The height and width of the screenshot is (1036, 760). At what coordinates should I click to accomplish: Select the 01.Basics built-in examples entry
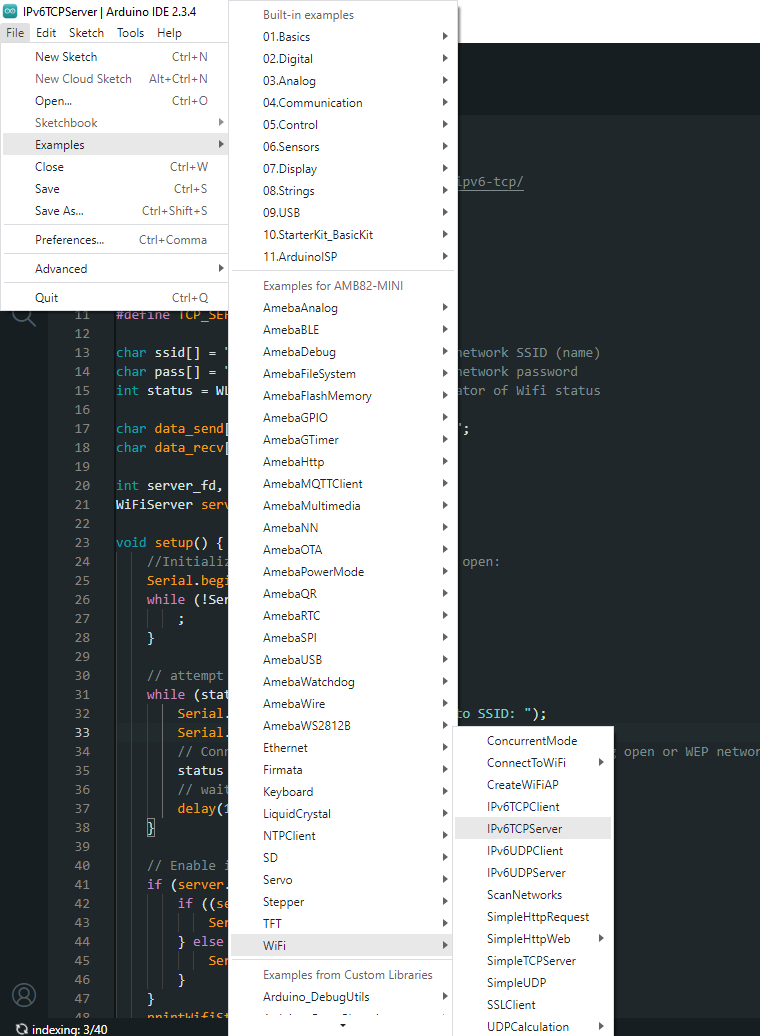286,37
